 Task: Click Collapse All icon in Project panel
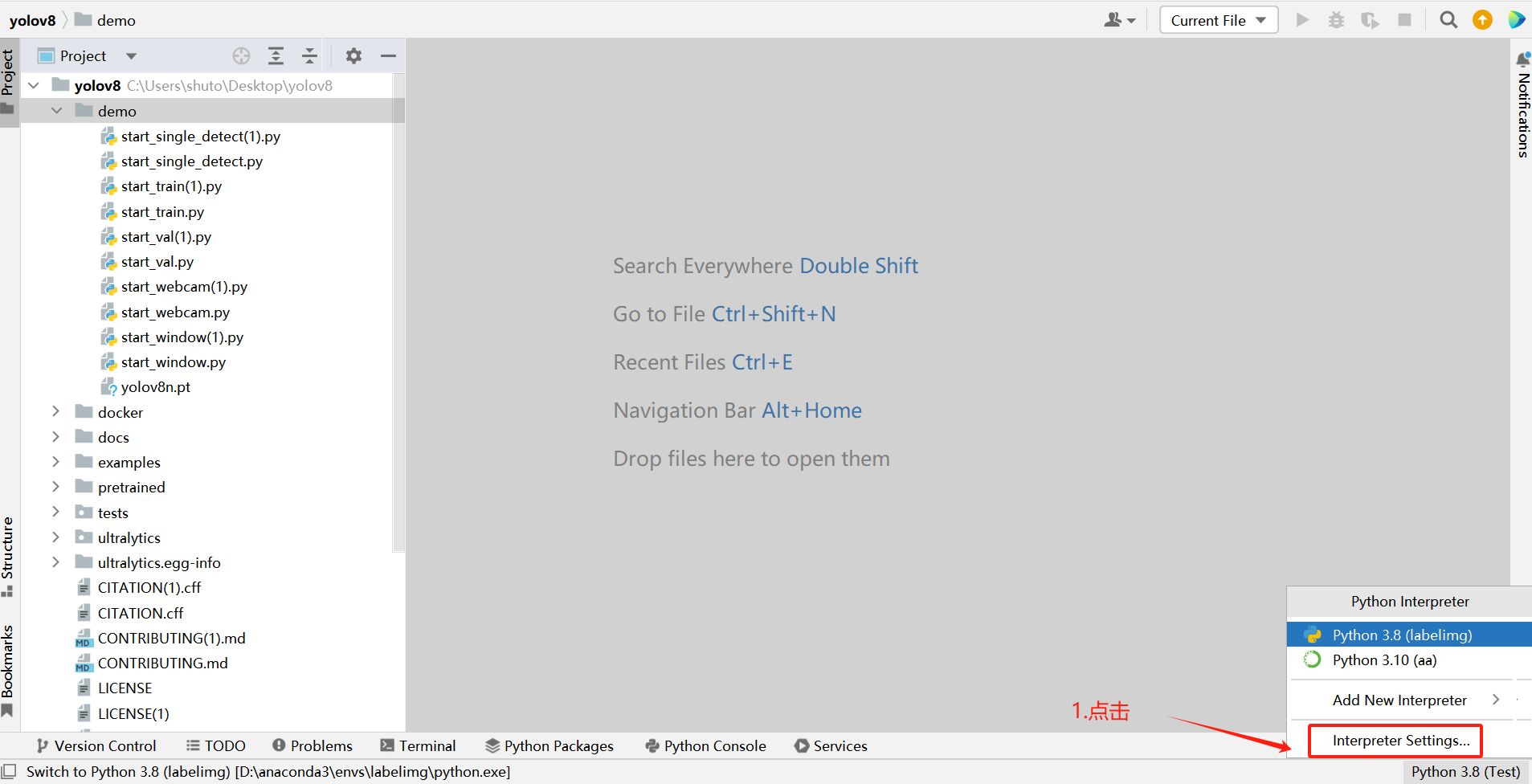pyautogui.click(x=309, y=56)
